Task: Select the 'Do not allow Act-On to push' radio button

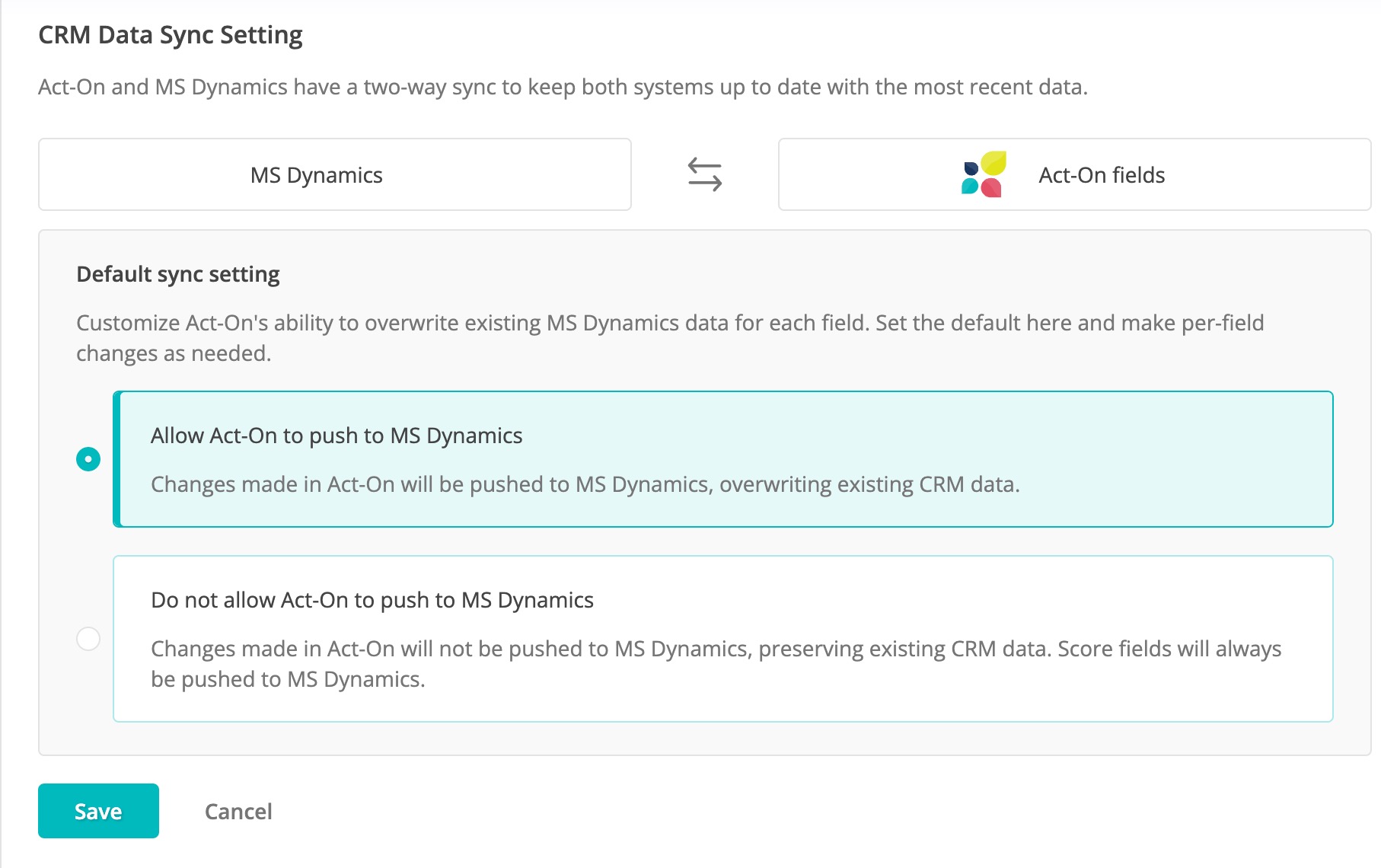Action: pos(88,638)
